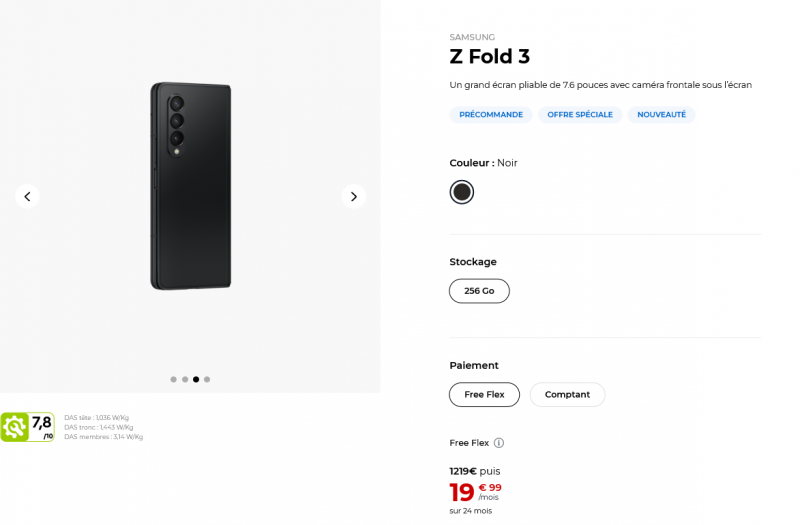800x525 pixels.
Task: Click the black Z Fold 3 photo
Action: pyautogui.click(x=191, y=186)
